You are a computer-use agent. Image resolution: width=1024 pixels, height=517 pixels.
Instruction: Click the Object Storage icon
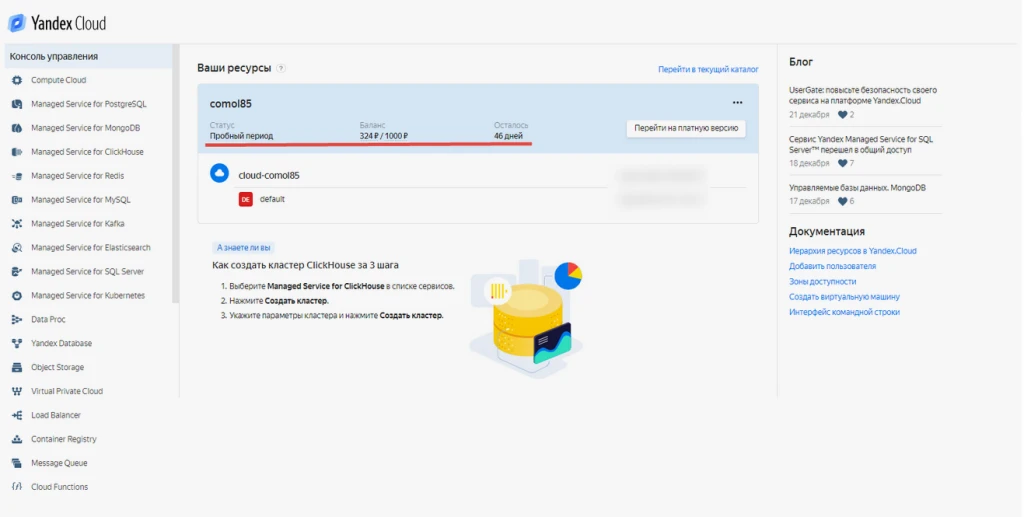pyautogui.click(x=17, y=368)
